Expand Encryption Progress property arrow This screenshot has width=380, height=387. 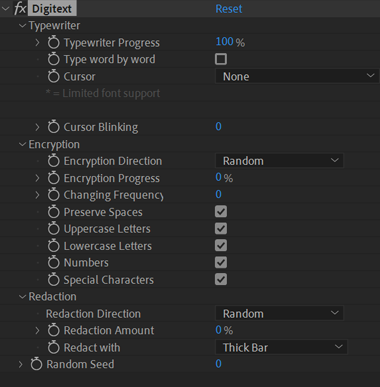37,178
